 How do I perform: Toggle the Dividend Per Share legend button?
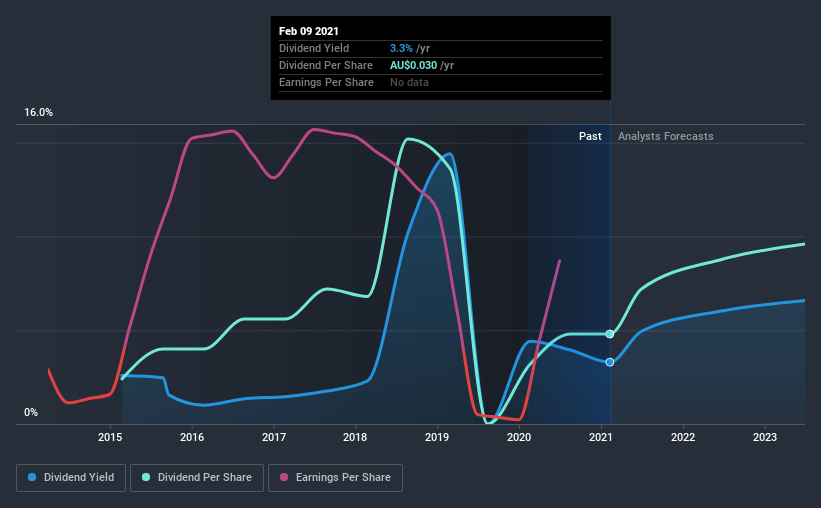tap(197, 478)
